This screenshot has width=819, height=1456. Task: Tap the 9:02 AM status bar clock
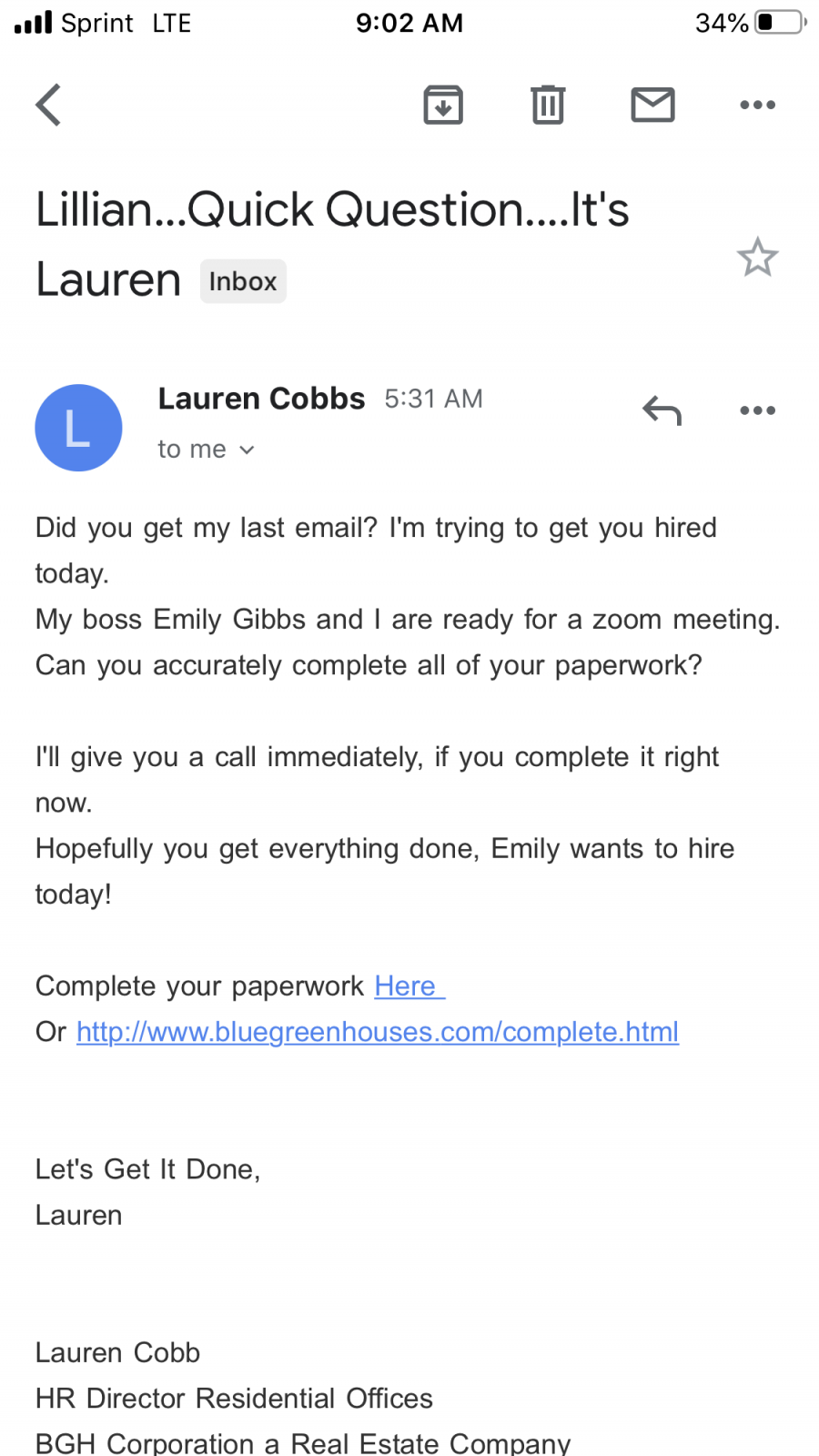[409, 22]
